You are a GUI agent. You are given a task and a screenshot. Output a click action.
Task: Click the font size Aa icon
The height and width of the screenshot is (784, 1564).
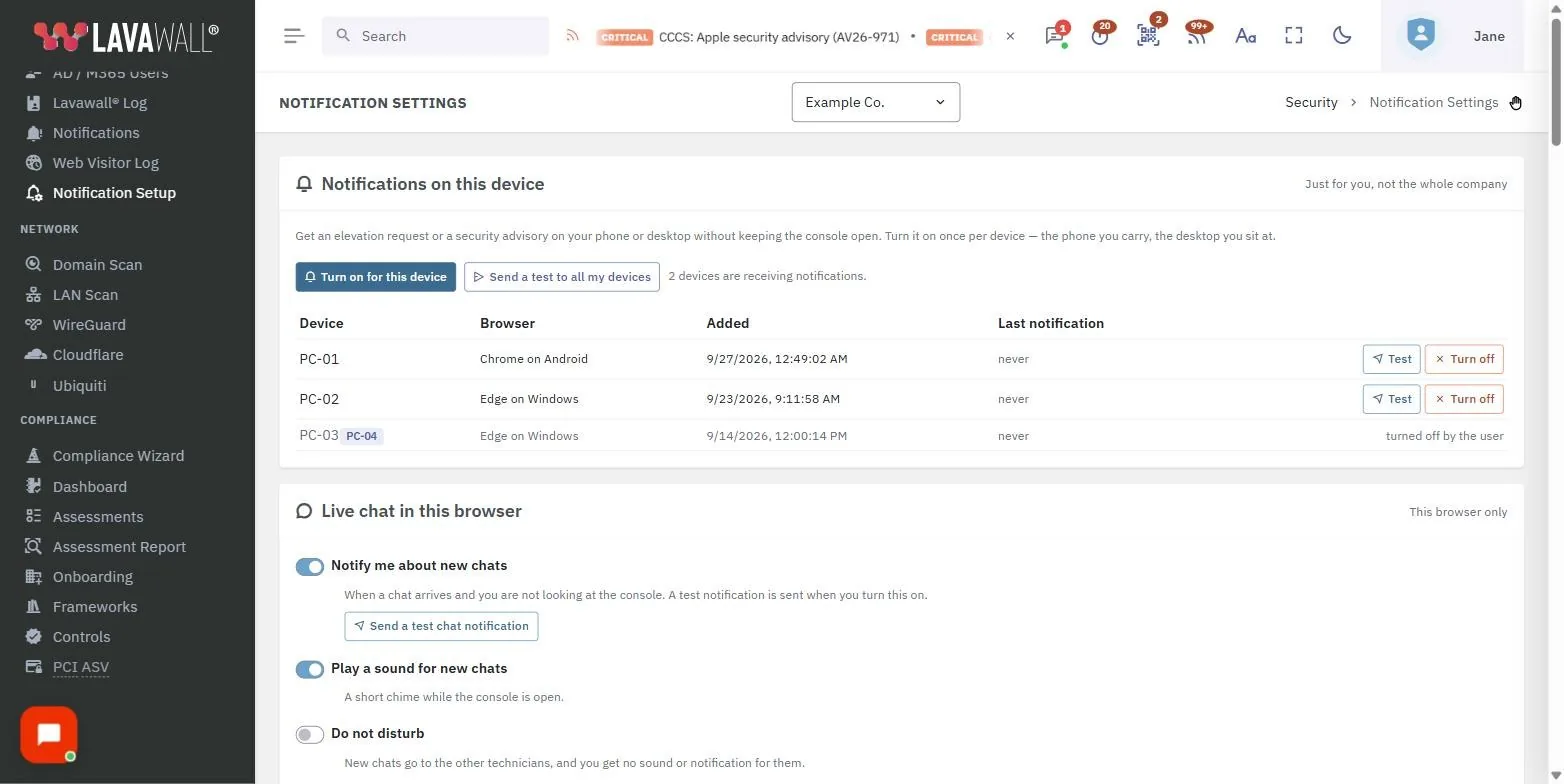1245,36
